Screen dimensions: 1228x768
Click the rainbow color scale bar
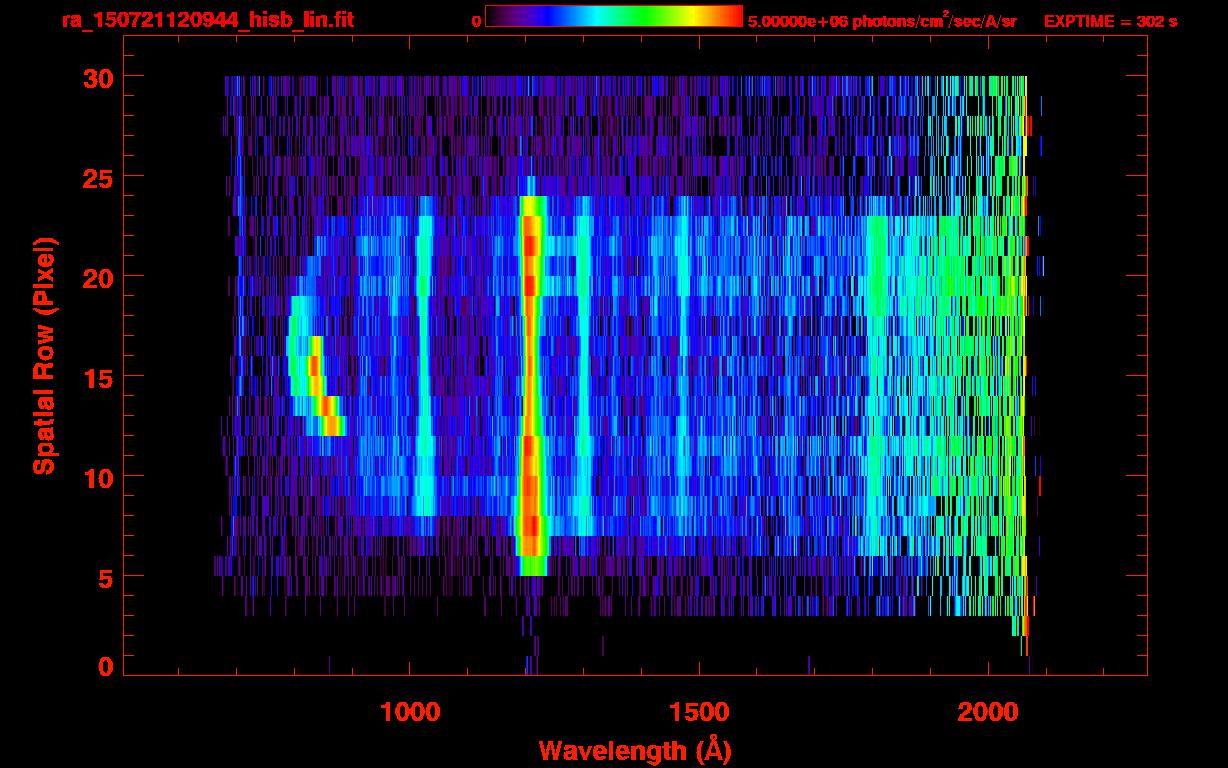(x=614, y=16)
